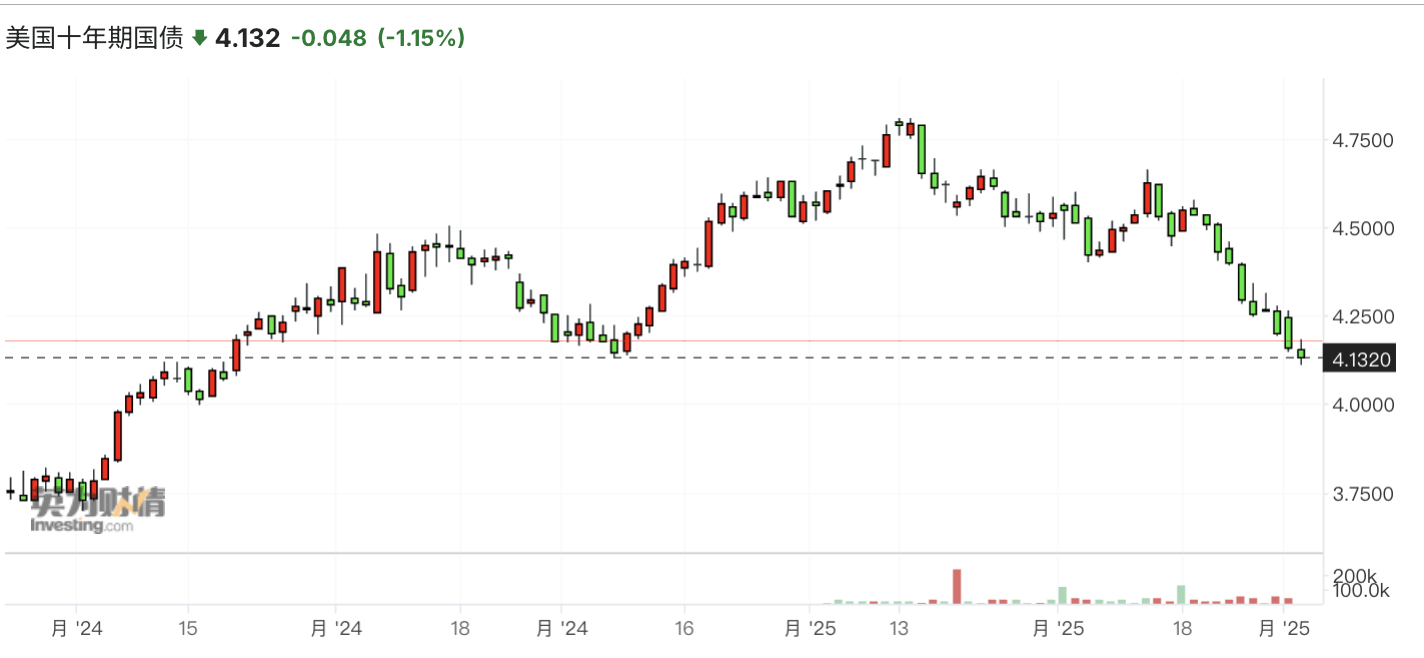Click the 13 date label on the x-axis

(x=899, y=629)
